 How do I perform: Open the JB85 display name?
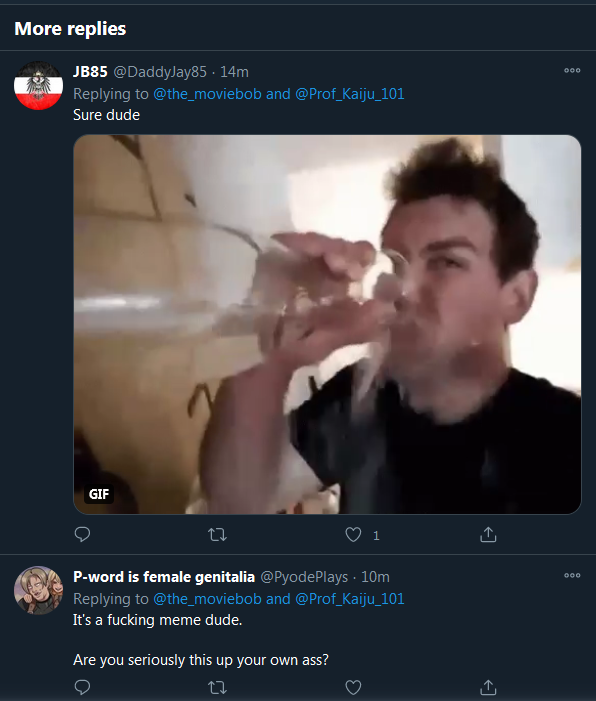pyautogui.click(x=90, y=72)
